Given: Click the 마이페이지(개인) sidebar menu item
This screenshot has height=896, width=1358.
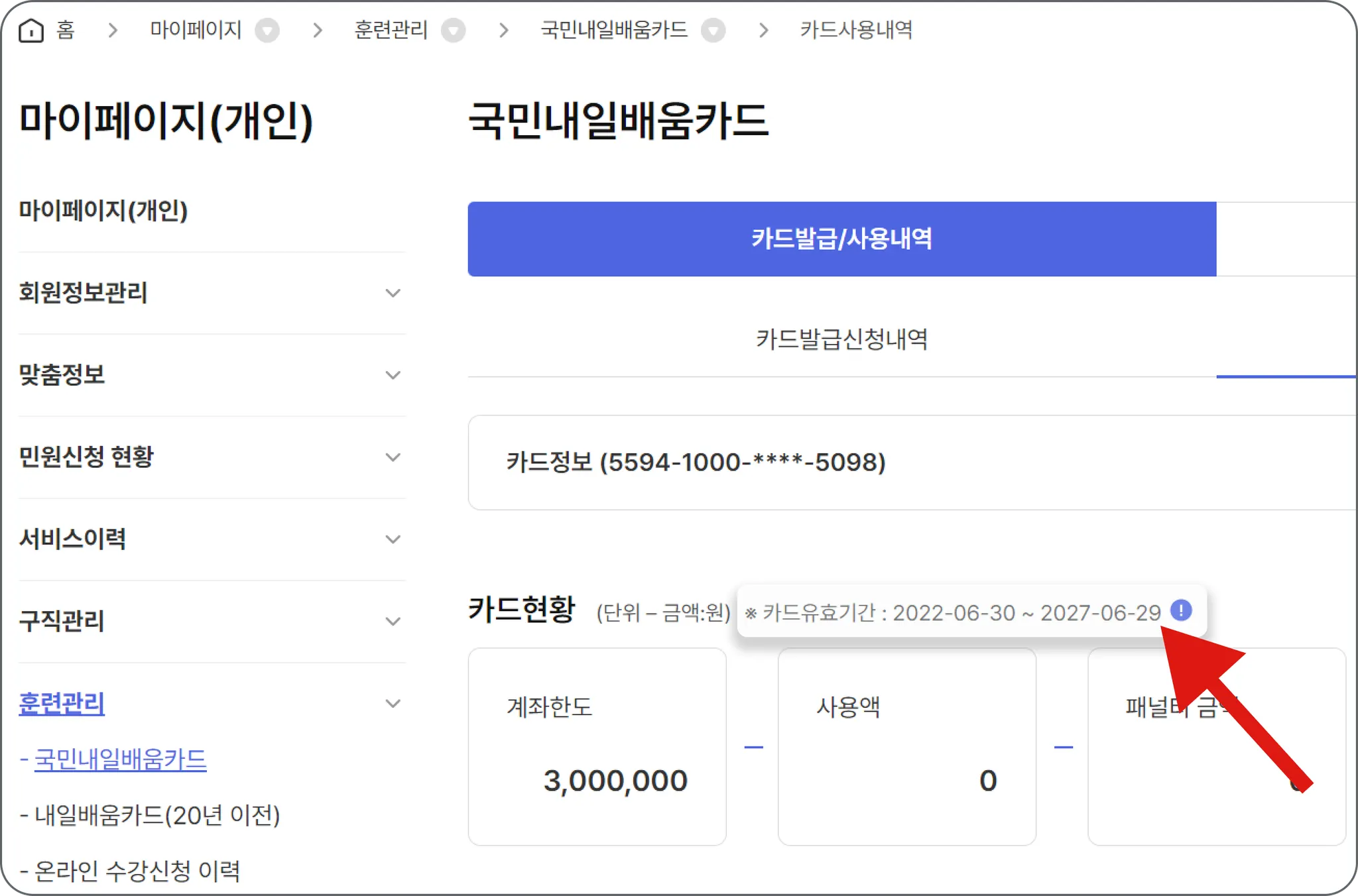Looking at the screenshot, I should (103, 211).
